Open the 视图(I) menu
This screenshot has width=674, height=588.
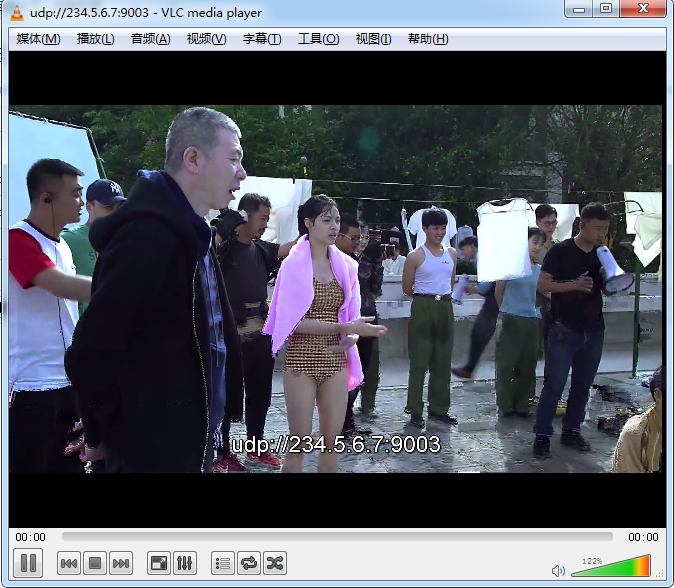[x=373, y=39]
